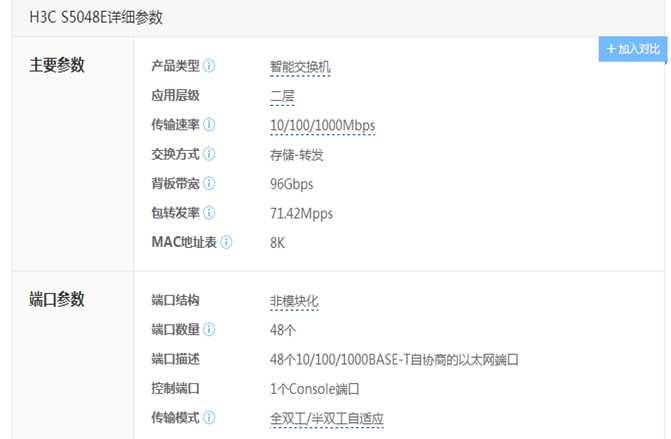Select the 71.42Mpps value
Viewport: 671px width, 439px height.
(301, 214)
